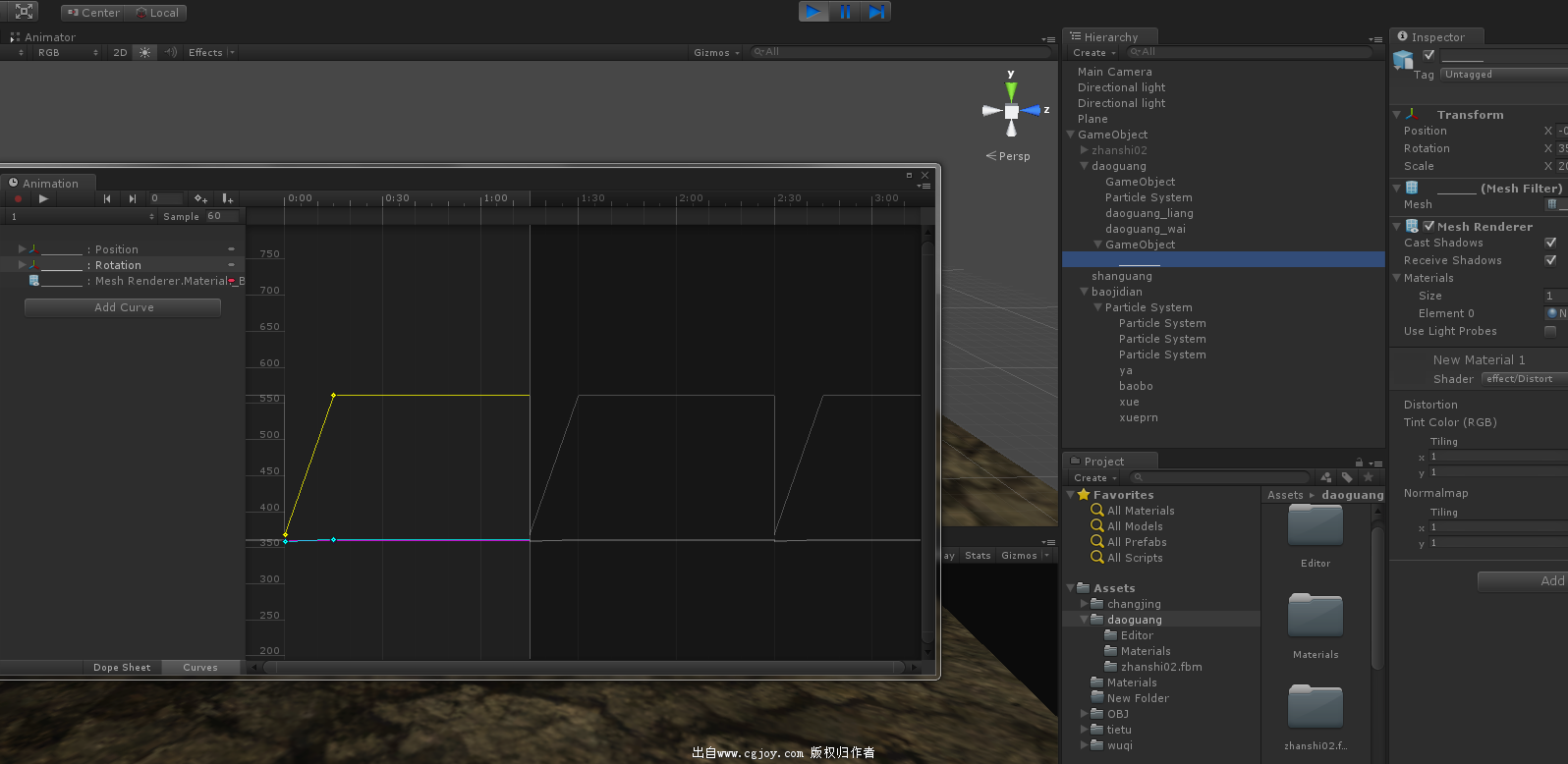Toggle the Receive Shadows checkbox

click(x=1550, y=260)
